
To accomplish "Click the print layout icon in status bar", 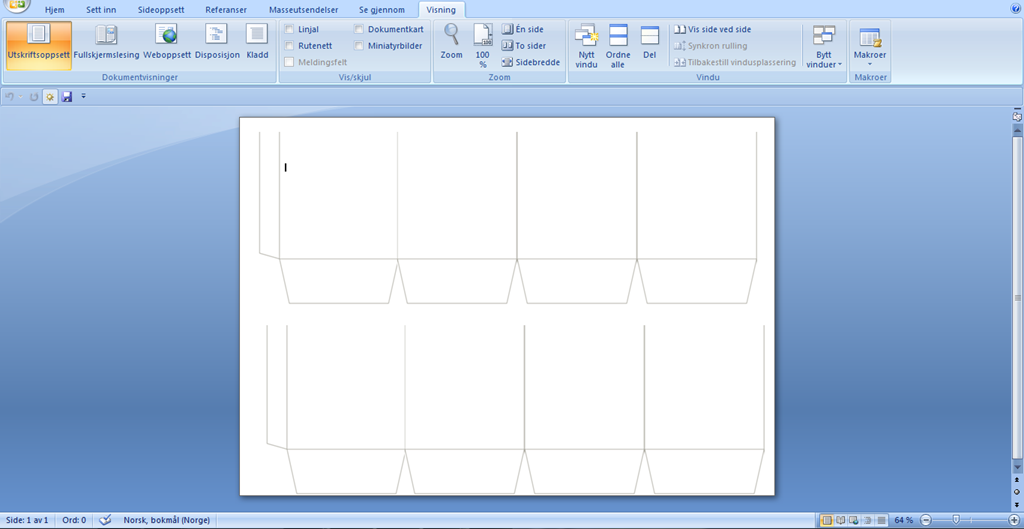I will [826, 521].
